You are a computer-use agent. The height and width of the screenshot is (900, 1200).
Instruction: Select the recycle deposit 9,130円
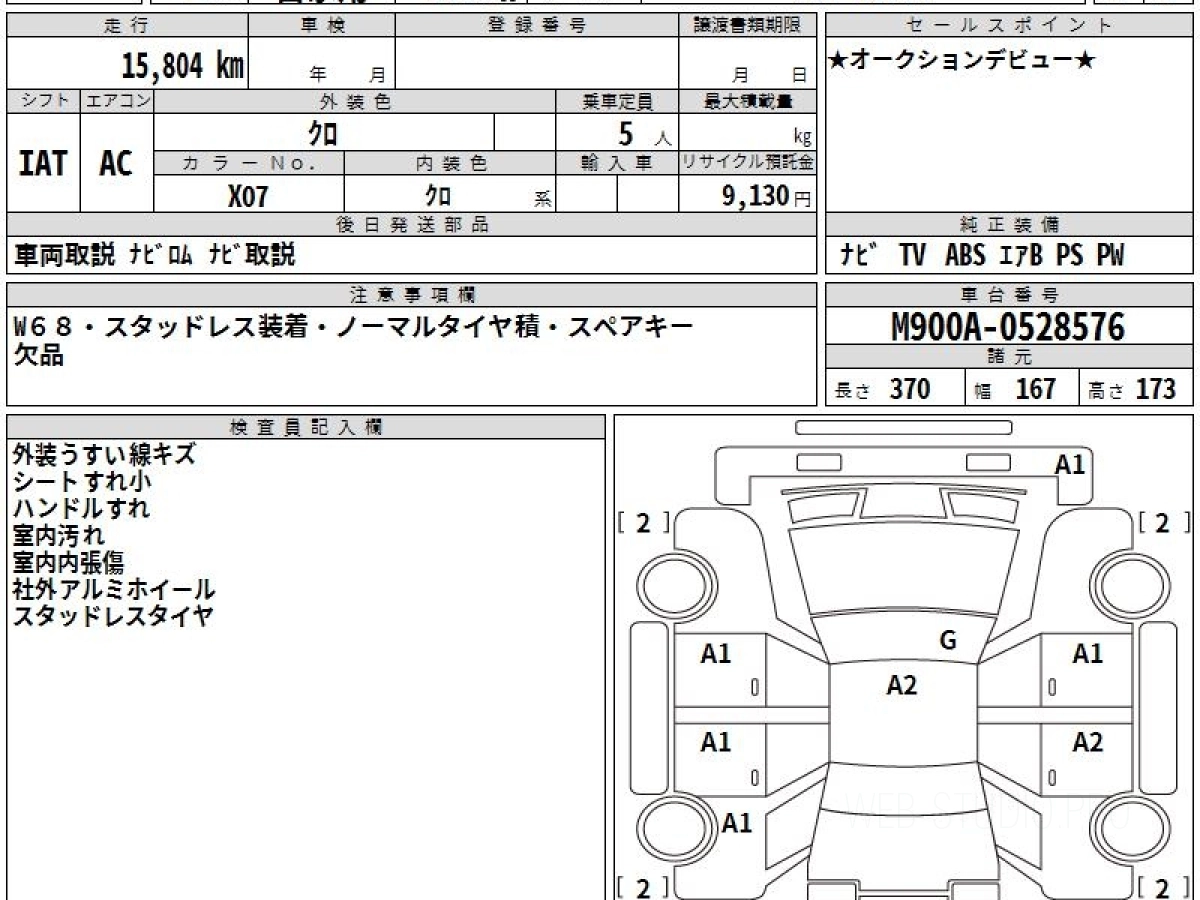[x=767, y=196]
